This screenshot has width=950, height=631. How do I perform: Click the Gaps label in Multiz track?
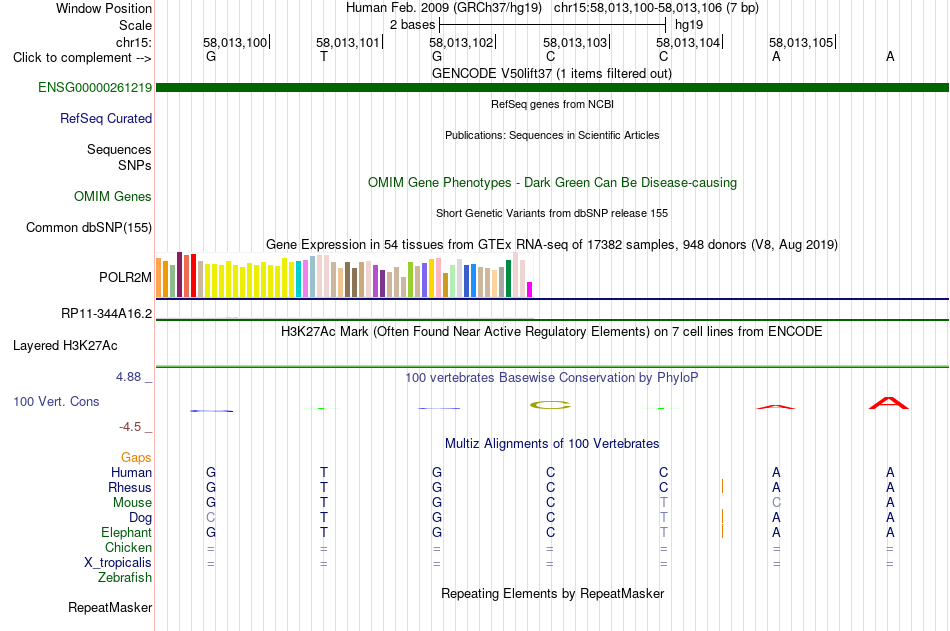[x=136, y=458]
